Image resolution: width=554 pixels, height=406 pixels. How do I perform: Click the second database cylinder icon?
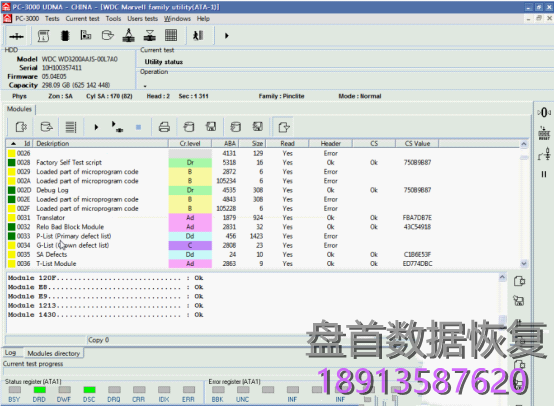(x=235, y=127)
